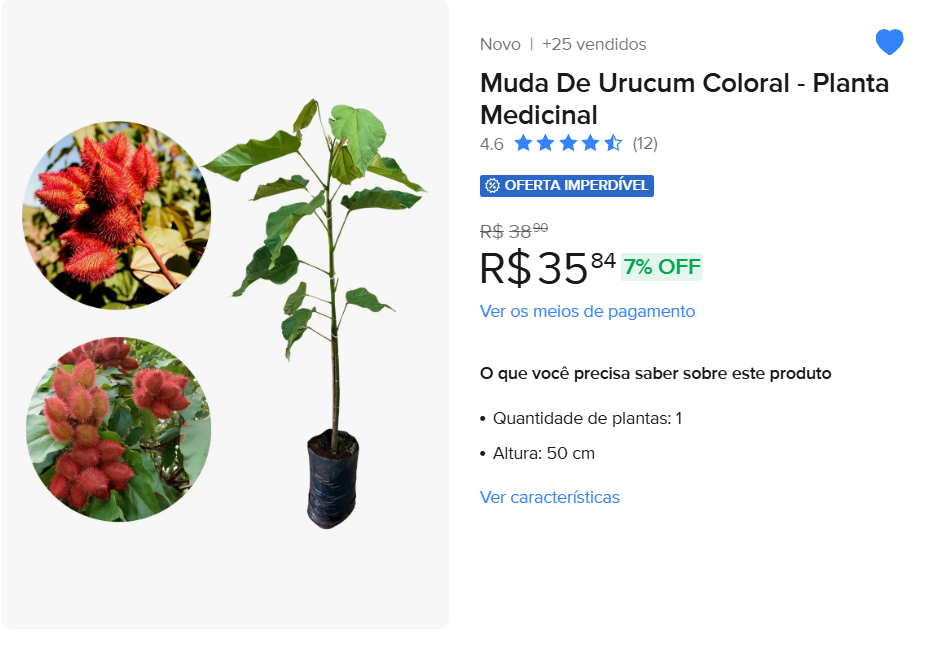Screen dimensions: 927x648
Task: Click the OFERTA IMPERDÍVEL label text
Action: tap(577, 185)
